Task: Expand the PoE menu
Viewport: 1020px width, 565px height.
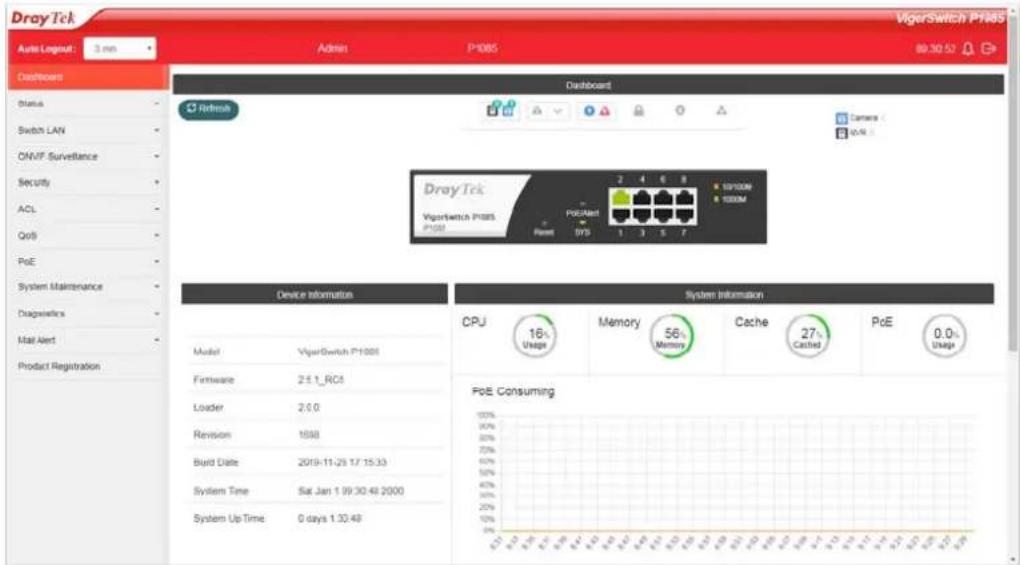Action: click(x=88, y=261)
